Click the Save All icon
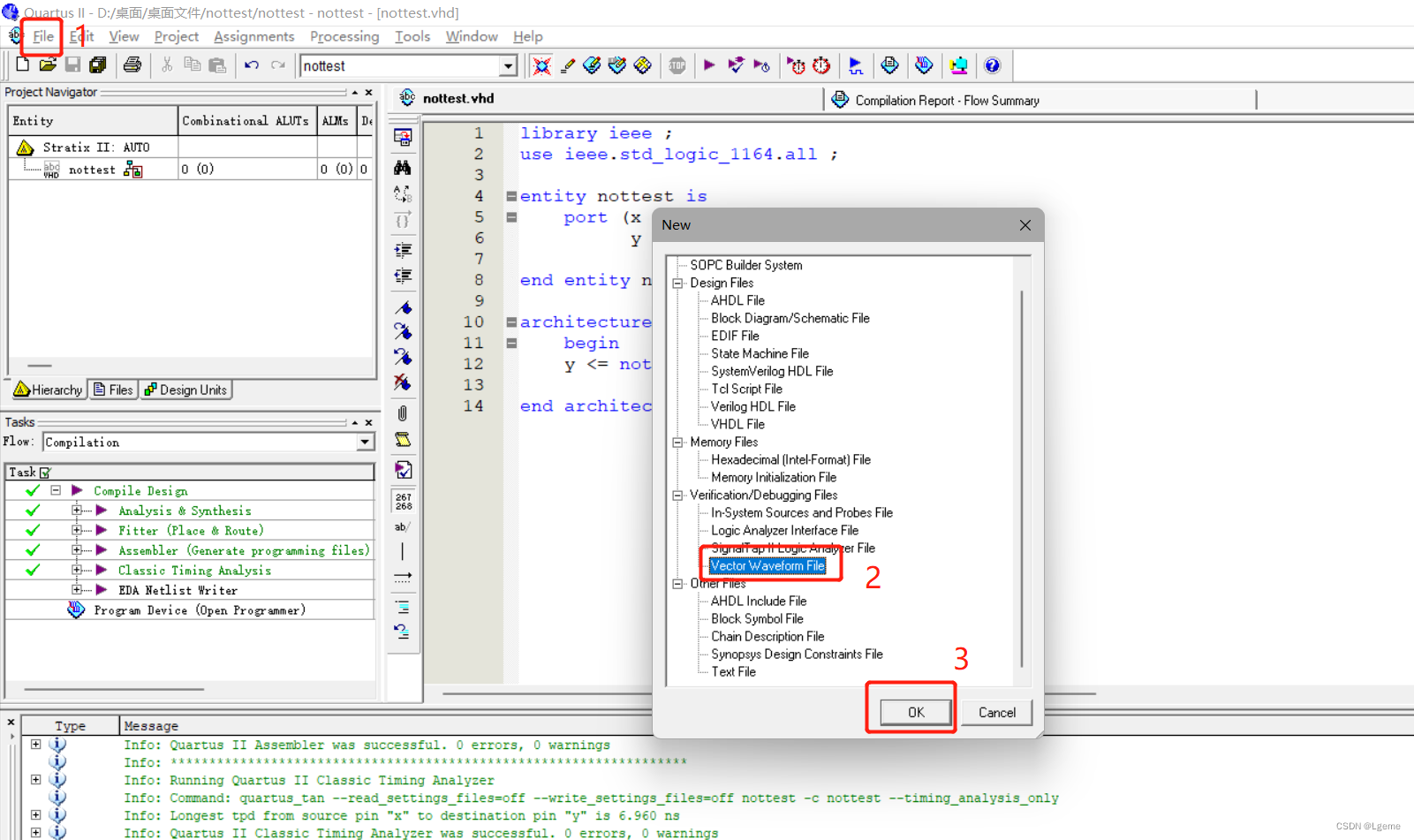 pos(98,64)
